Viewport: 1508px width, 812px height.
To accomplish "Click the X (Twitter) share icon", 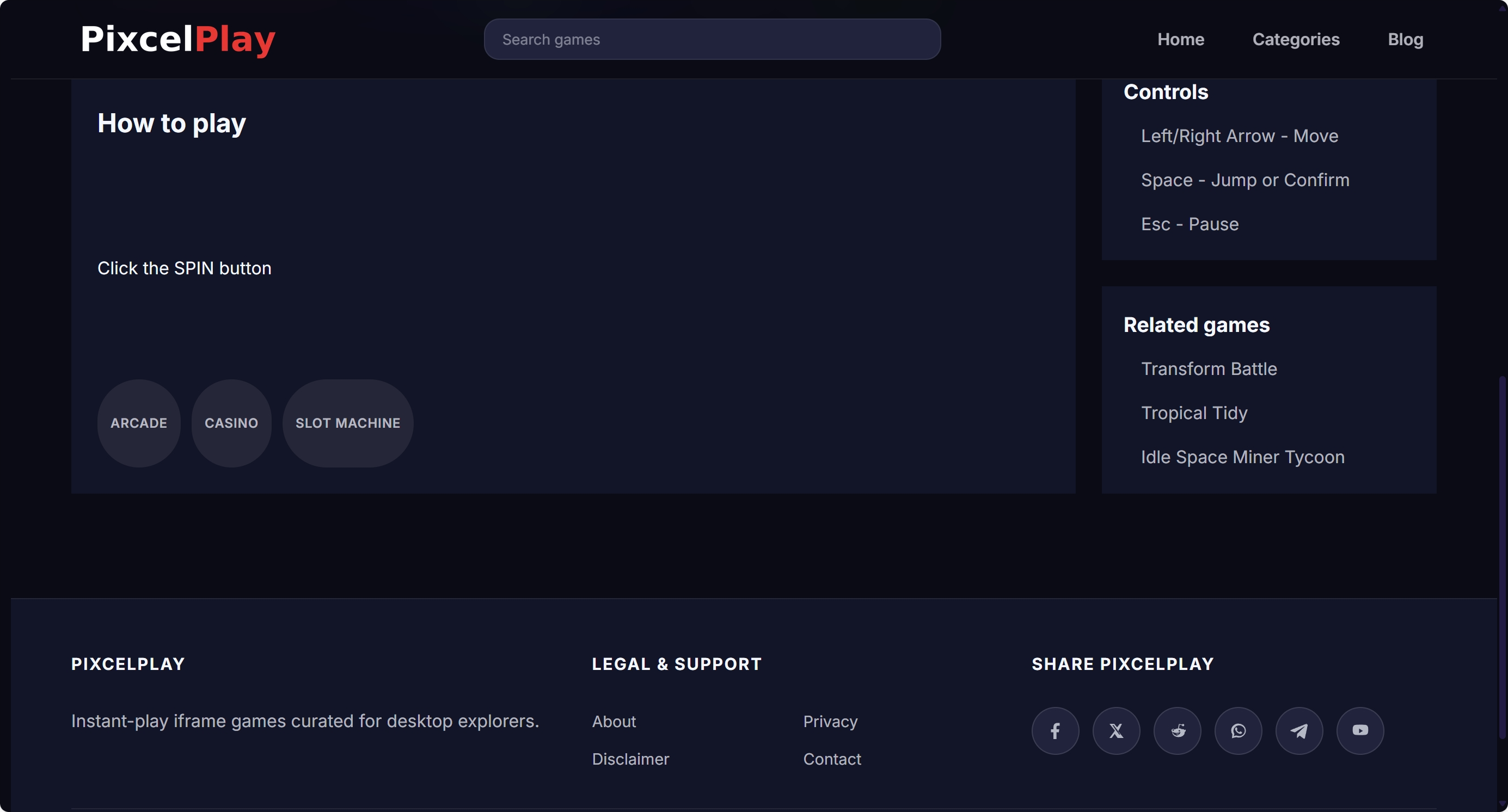I will [x=1116, y=731].
